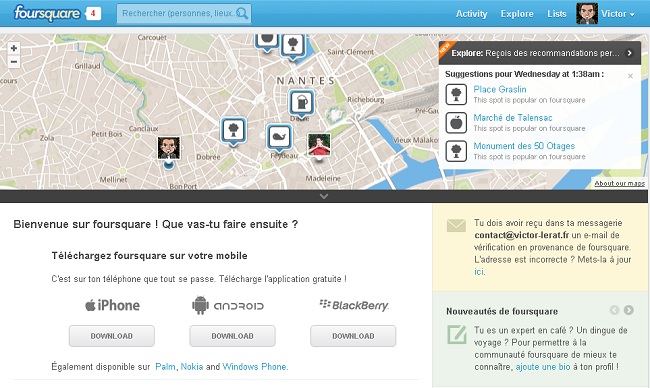Focus the Rechercher search field
This screenshot has height=388, width=650.
pyautogui.click(x=184, y=14)
